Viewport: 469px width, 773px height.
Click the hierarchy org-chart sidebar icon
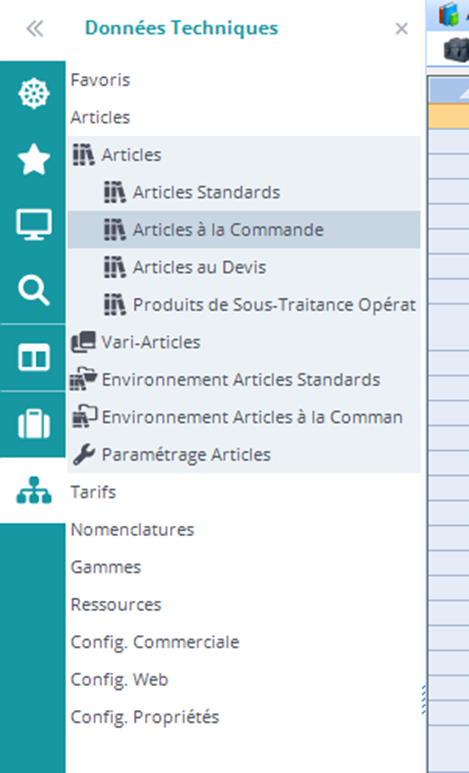coord(34,490)
